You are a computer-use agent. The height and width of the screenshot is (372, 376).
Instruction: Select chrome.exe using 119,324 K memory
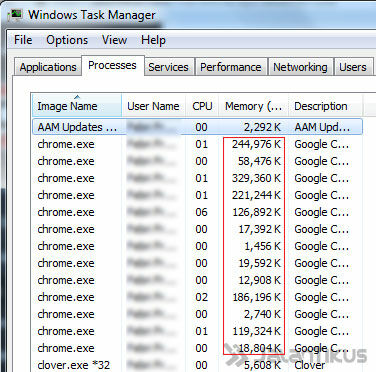[197, 331]
